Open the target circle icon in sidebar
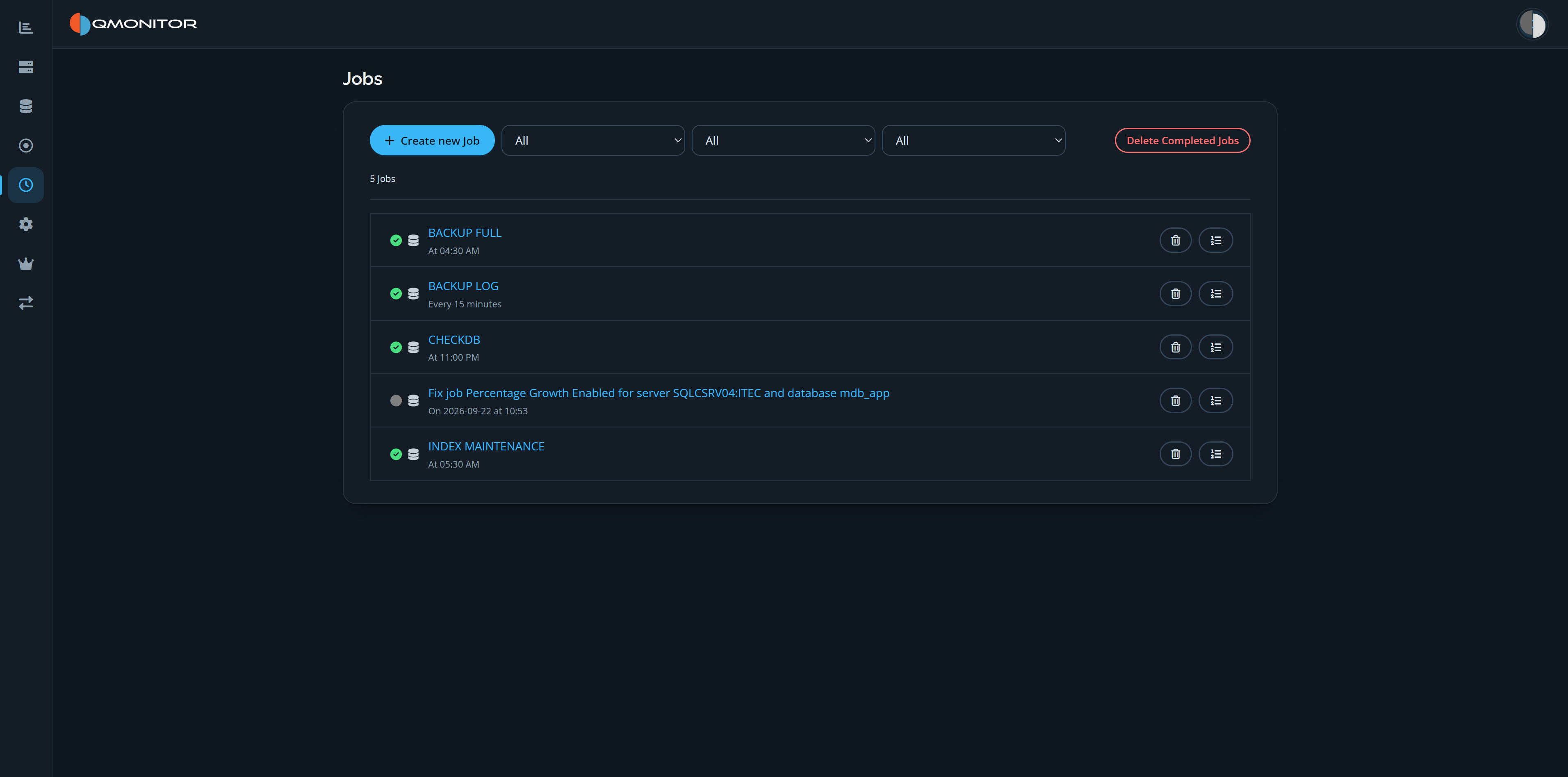Viewport: 1568px width, 777px height. (25, 145)
